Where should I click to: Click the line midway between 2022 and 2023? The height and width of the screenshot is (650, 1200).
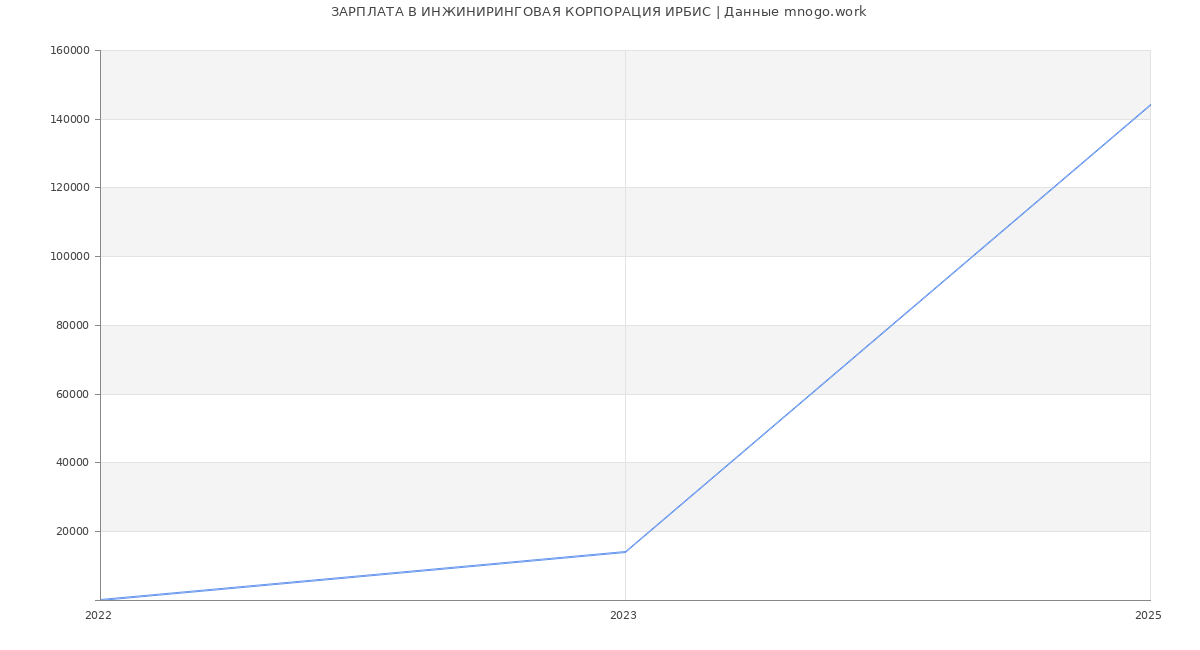tap(363, 576)
